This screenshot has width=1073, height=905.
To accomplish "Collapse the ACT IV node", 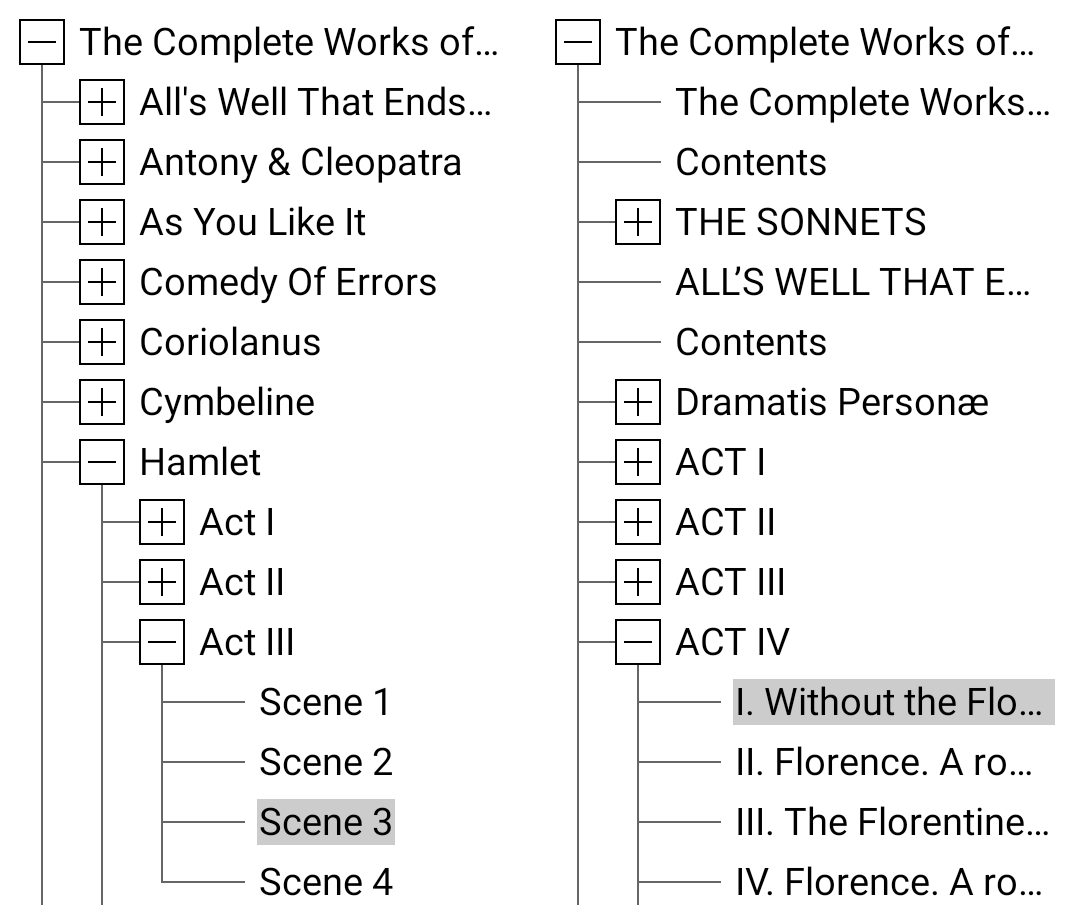I will (637, 642).
